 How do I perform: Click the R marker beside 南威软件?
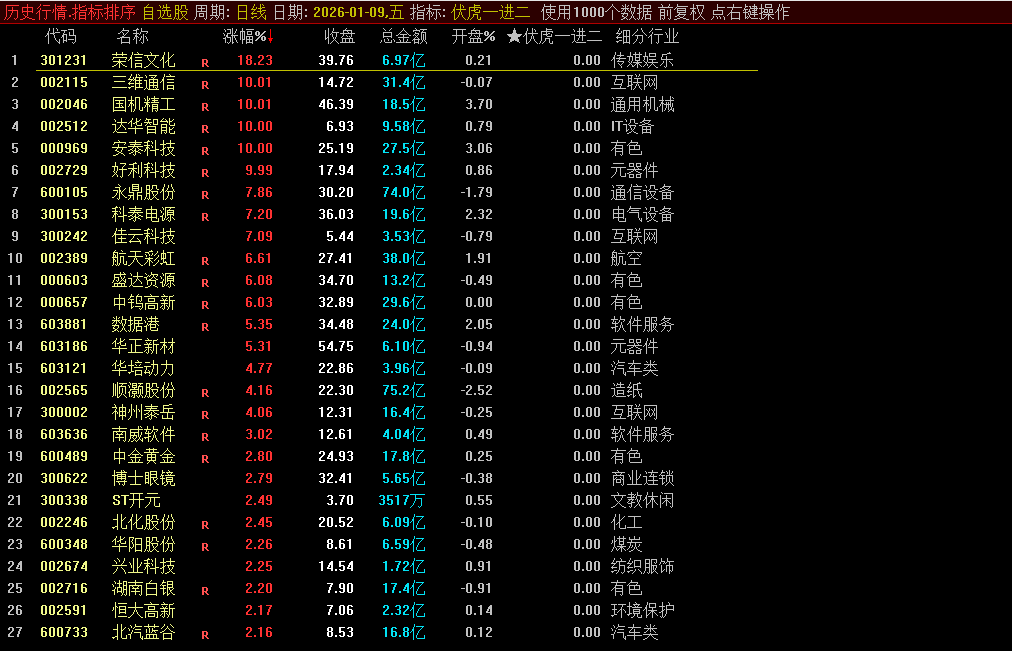(205, 437)
